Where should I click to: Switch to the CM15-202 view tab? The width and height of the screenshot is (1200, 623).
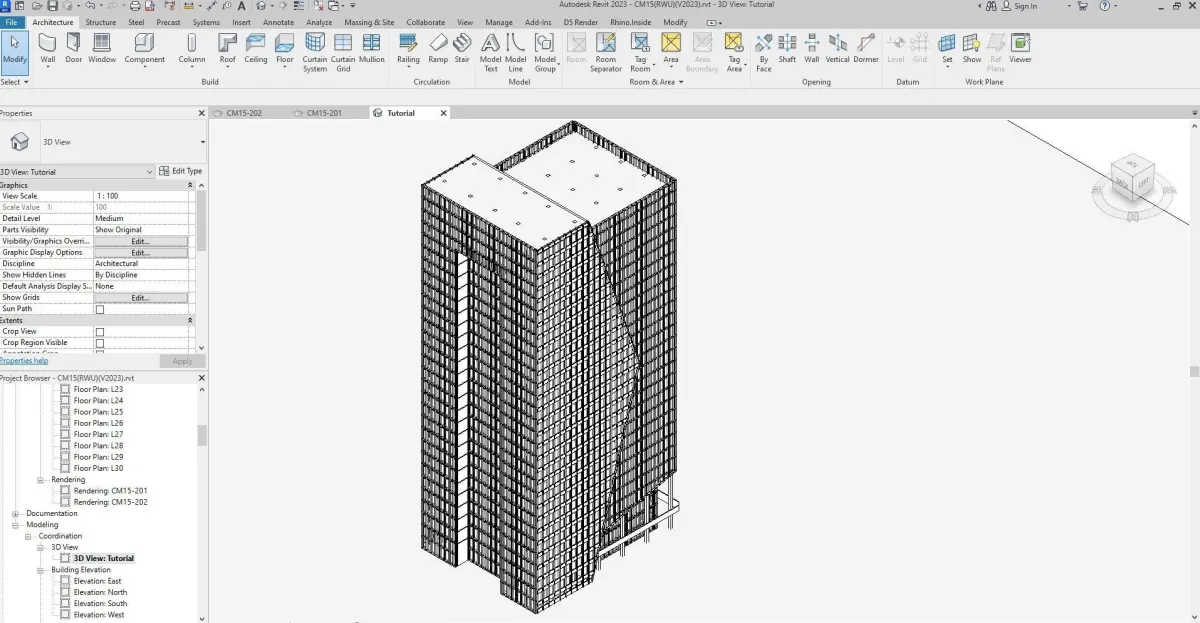244,113
